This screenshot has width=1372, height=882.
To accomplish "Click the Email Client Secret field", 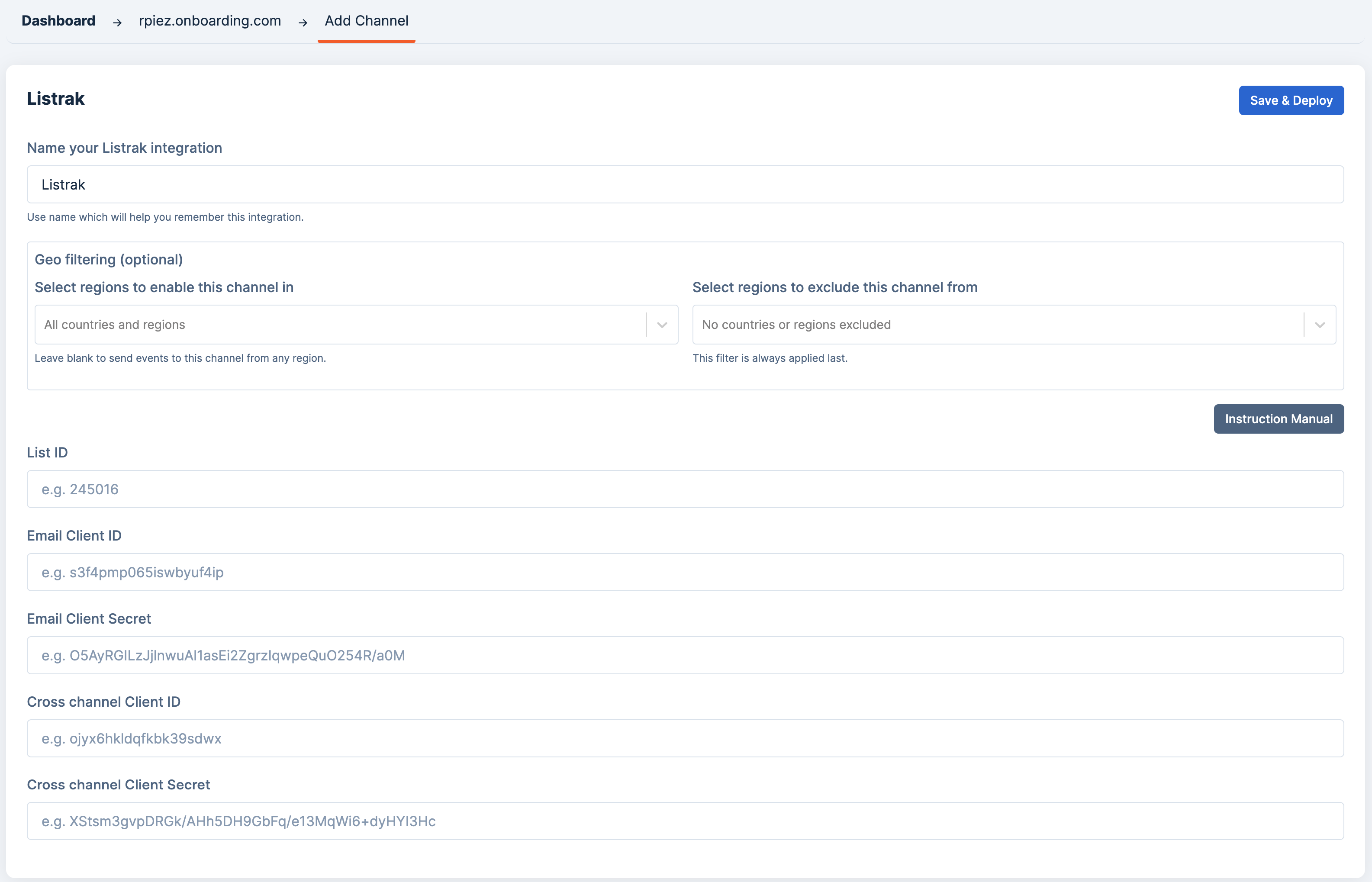I will tap(685, 655).
